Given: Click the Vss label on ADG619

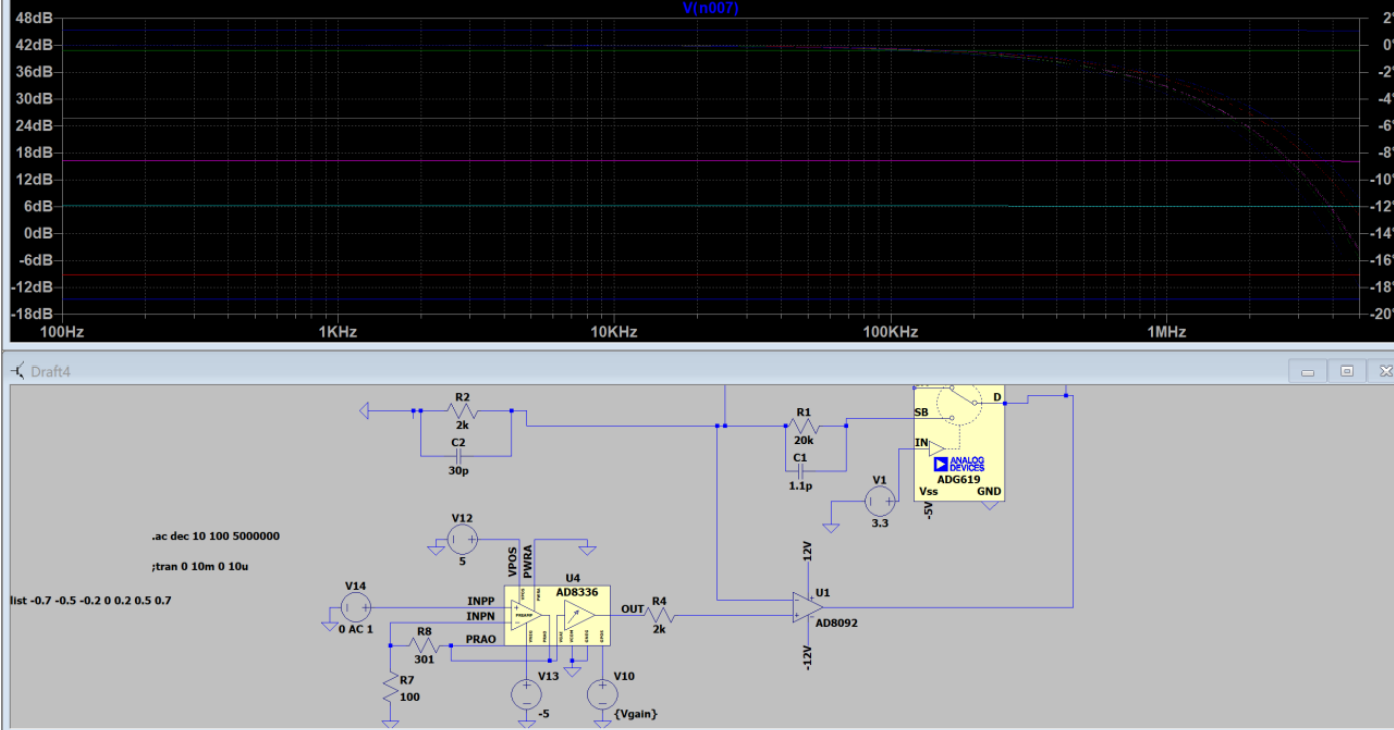Looking at the screenshot, I should point(929,491).
